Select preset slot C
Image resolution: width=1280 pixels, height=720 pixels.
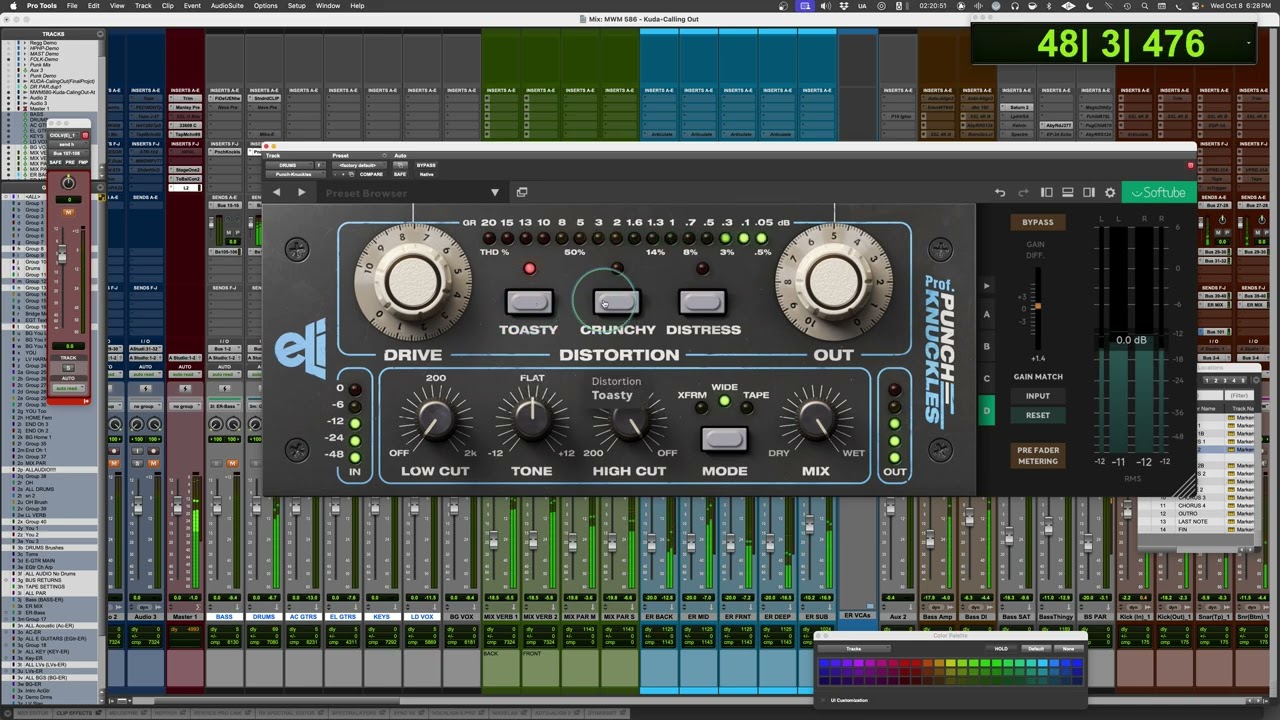(x=987, y=378)
